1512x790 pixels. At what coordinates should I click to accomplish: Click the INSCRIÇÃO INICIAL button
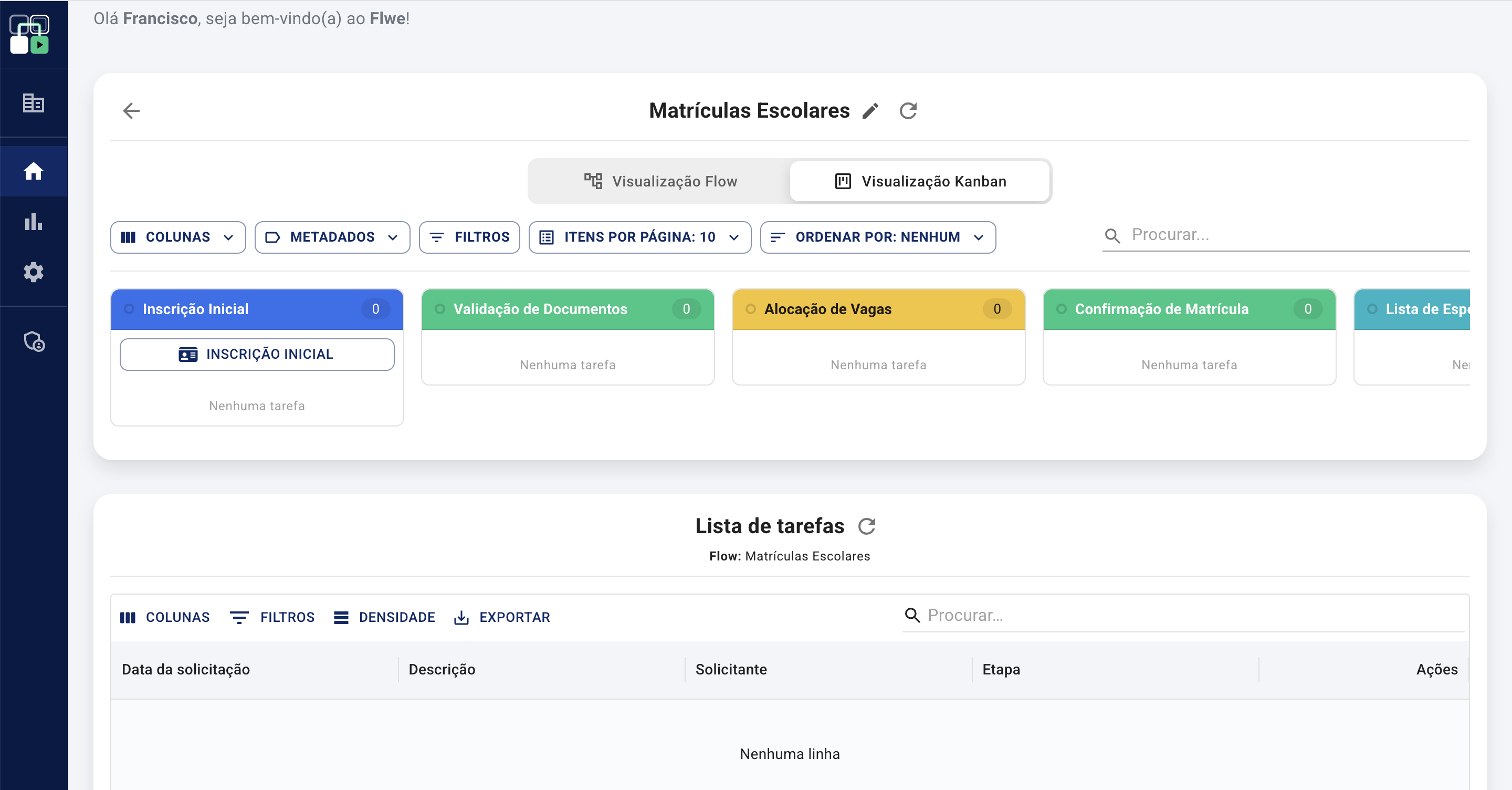(x=257, y=354)
